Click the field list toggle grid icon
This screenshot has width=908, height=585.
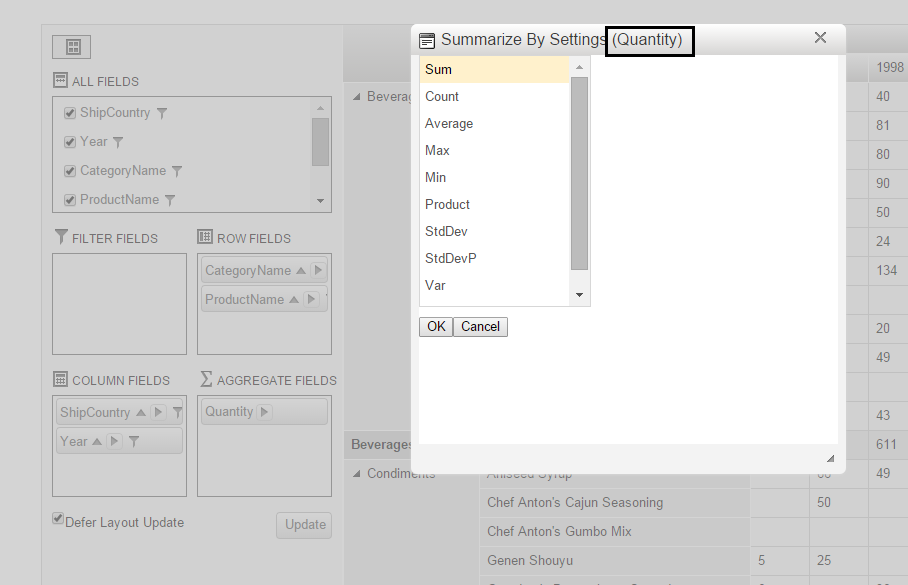pos(71,47)
